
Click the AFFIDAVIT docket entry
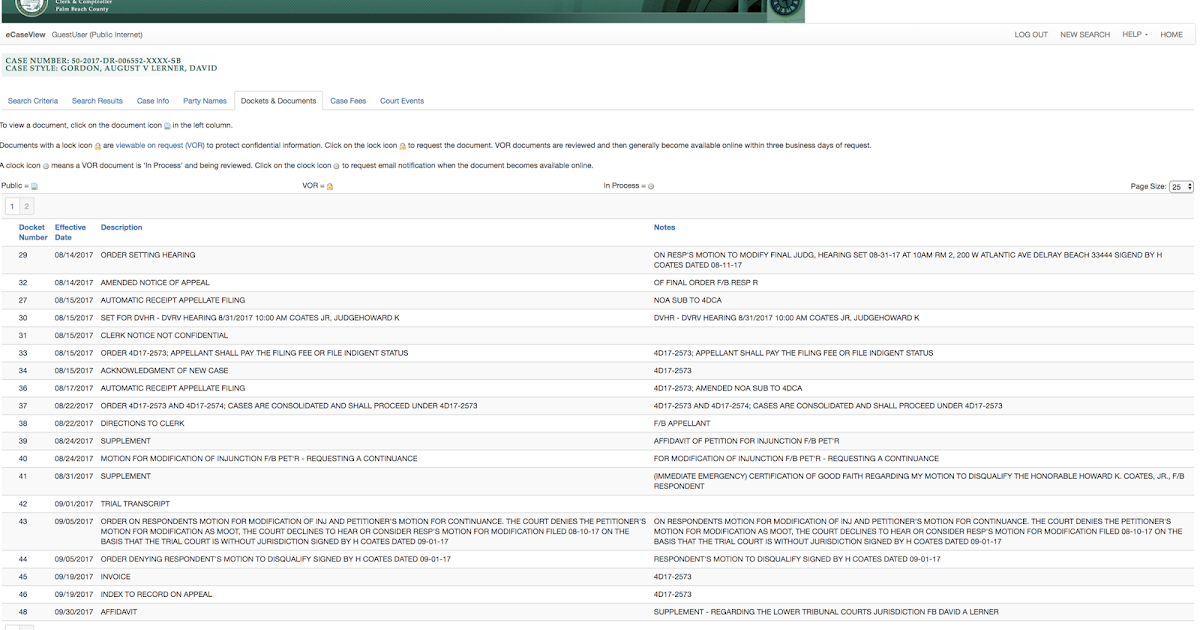point(121,612)
